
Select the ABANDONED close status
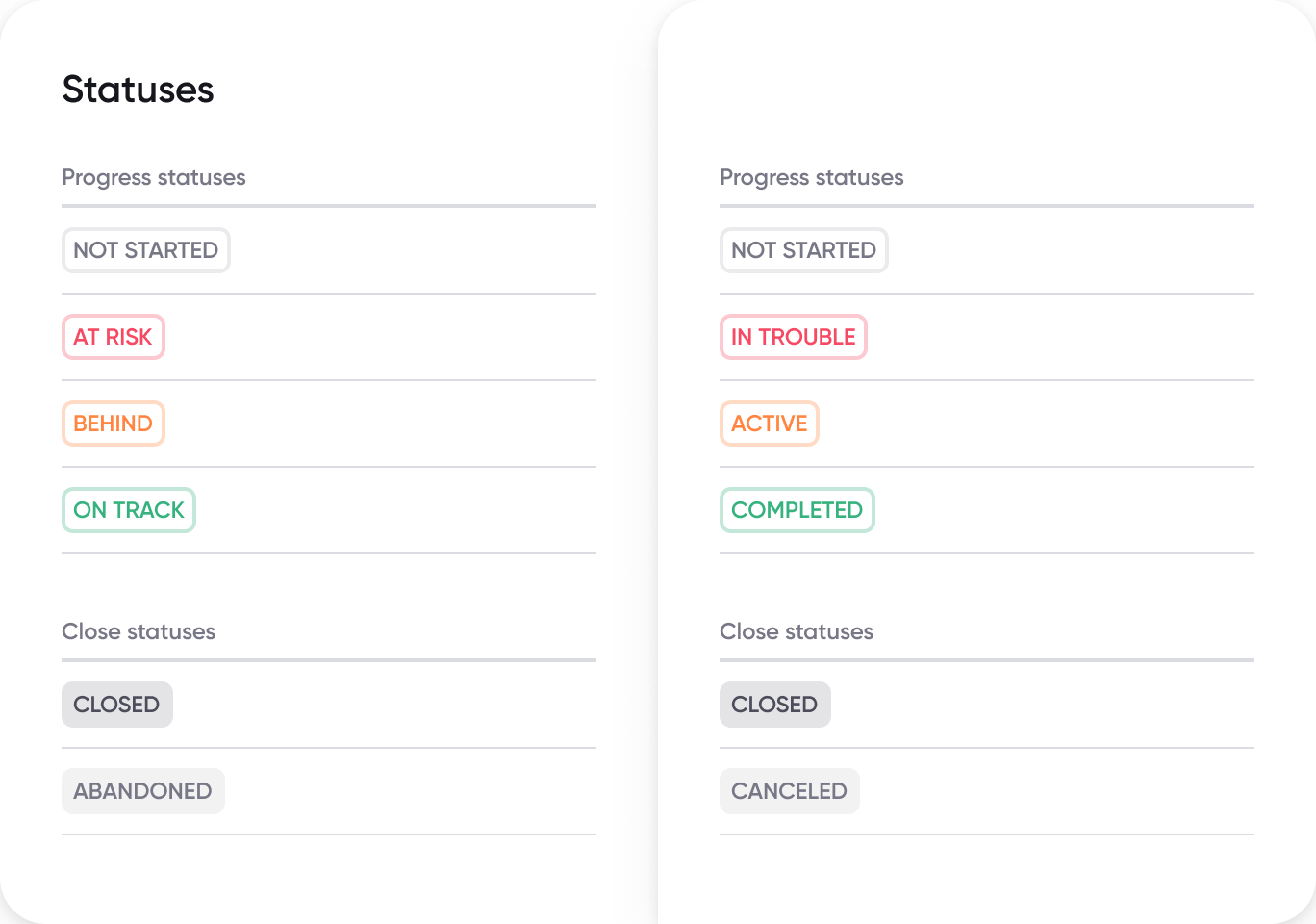142,790
